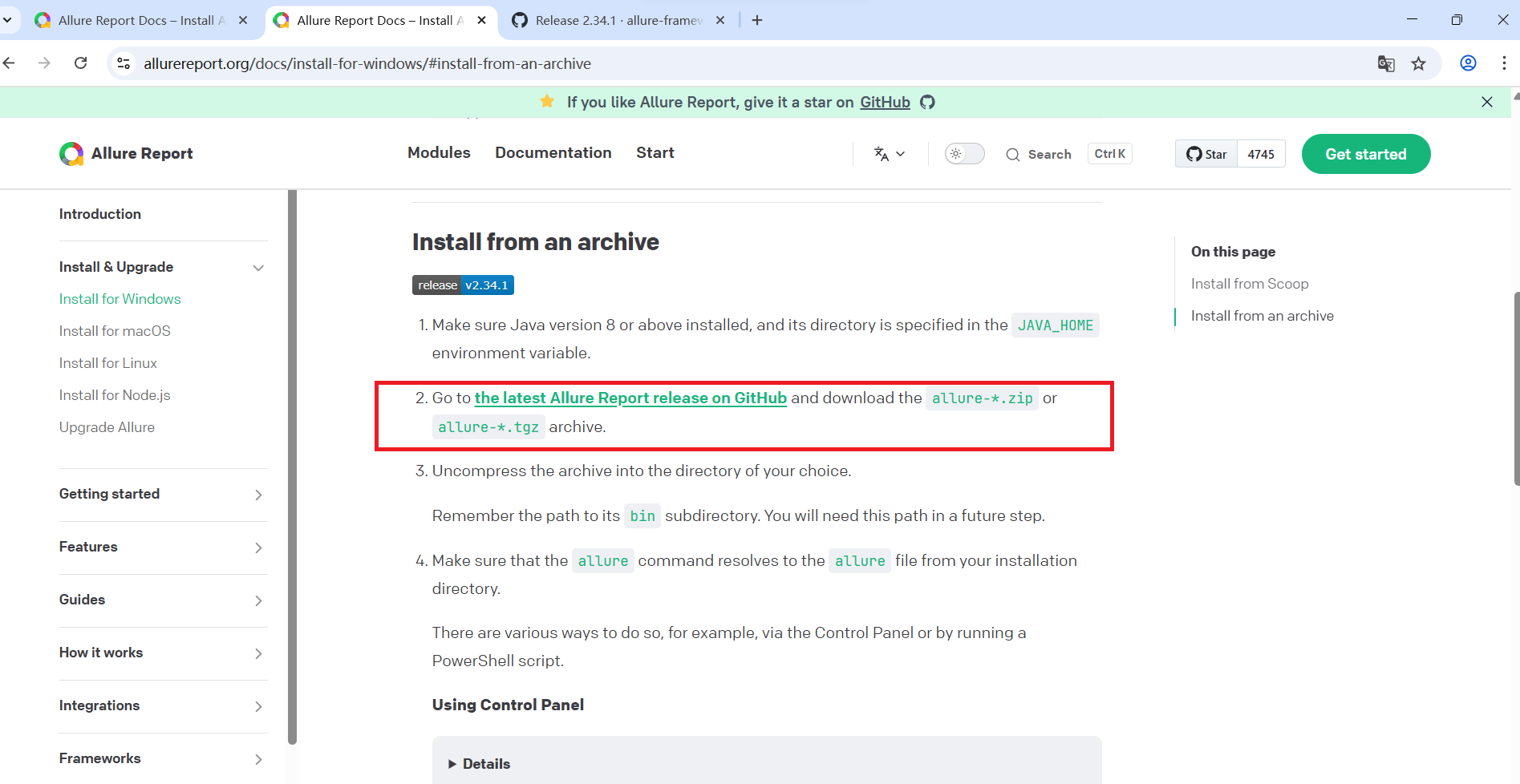Collapse the Install & Upgrade section
The width and height of the screenshot is (1520, 784).
[258, 268]
